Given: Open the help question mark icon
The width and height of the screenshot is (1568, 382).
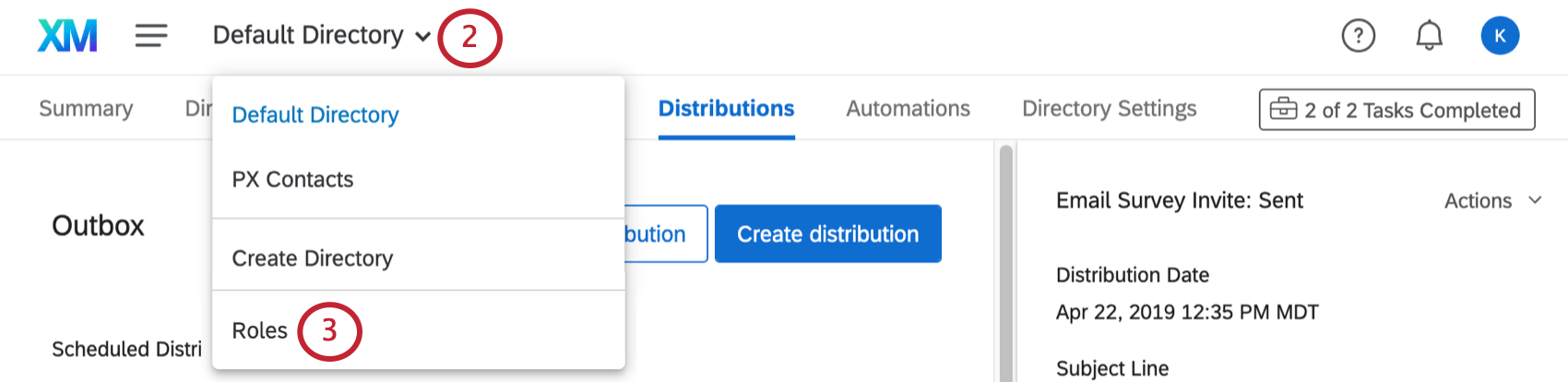Looking at the screenshot, I should [x=1358, y=36].
